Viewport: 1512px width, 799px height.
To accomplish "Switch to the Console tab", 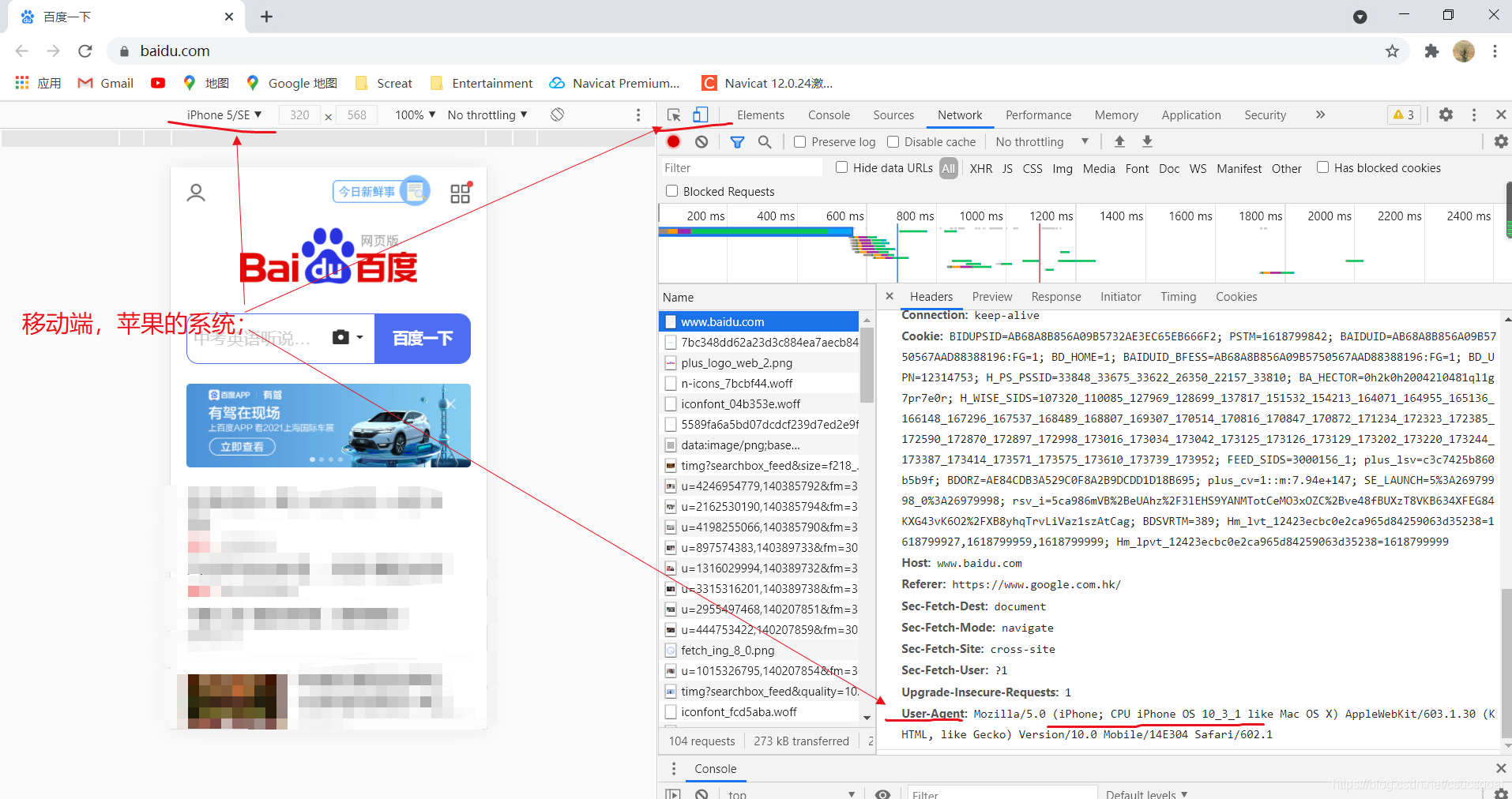I will tap(829, 114).
